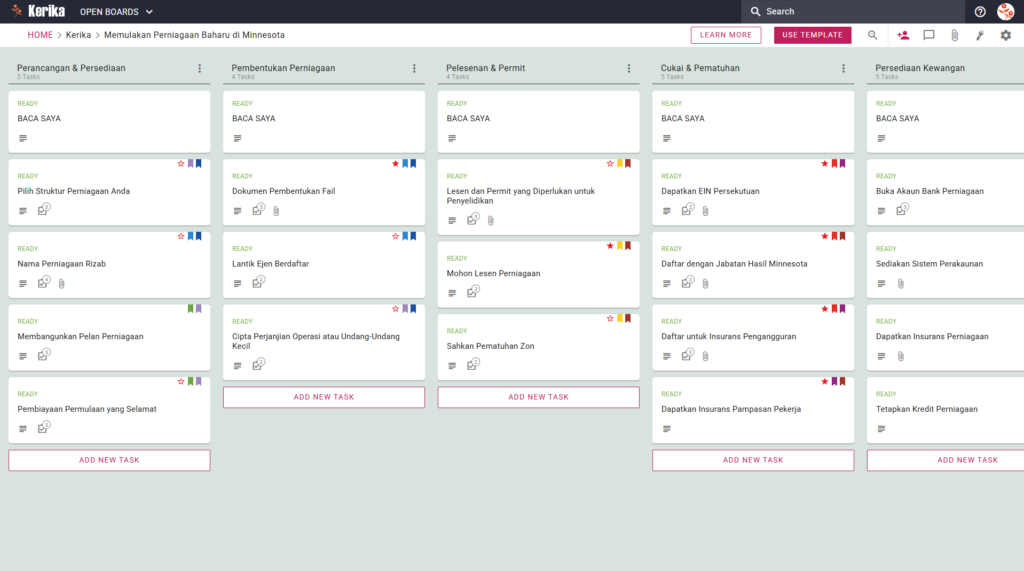1024x571 pixels.
Task: Open the board settings gear icon
Action: [x=1006, y=35]
